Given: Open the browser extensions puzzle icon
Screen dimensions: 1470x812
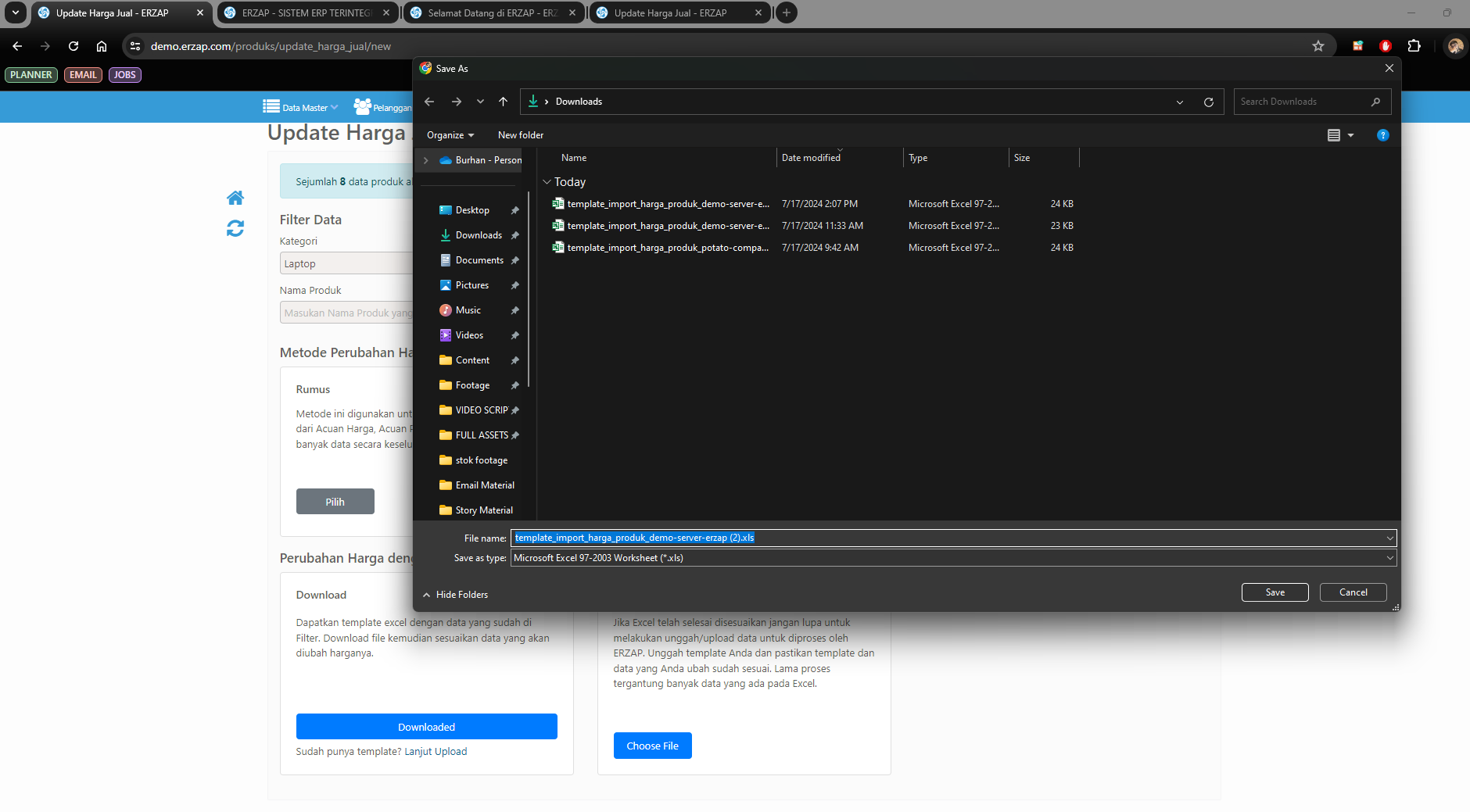Looking at the screenshot, I should click(1414, 46).
